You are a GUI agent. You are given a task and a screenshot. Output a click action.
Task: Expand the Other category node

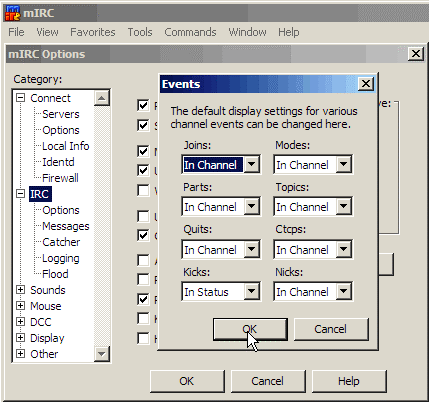(x=21, y=354)
